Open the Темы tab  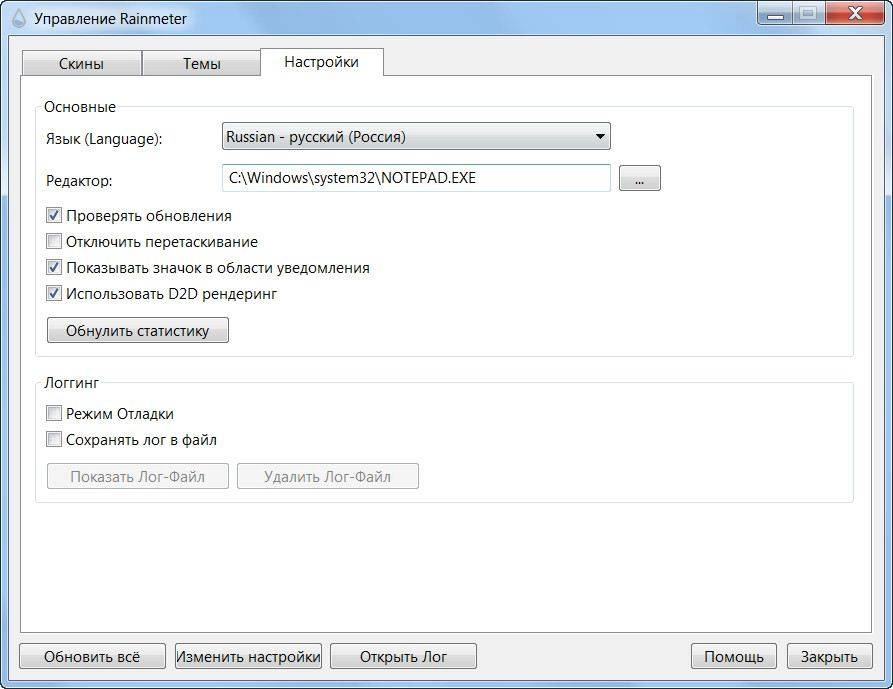click(202, 63)
